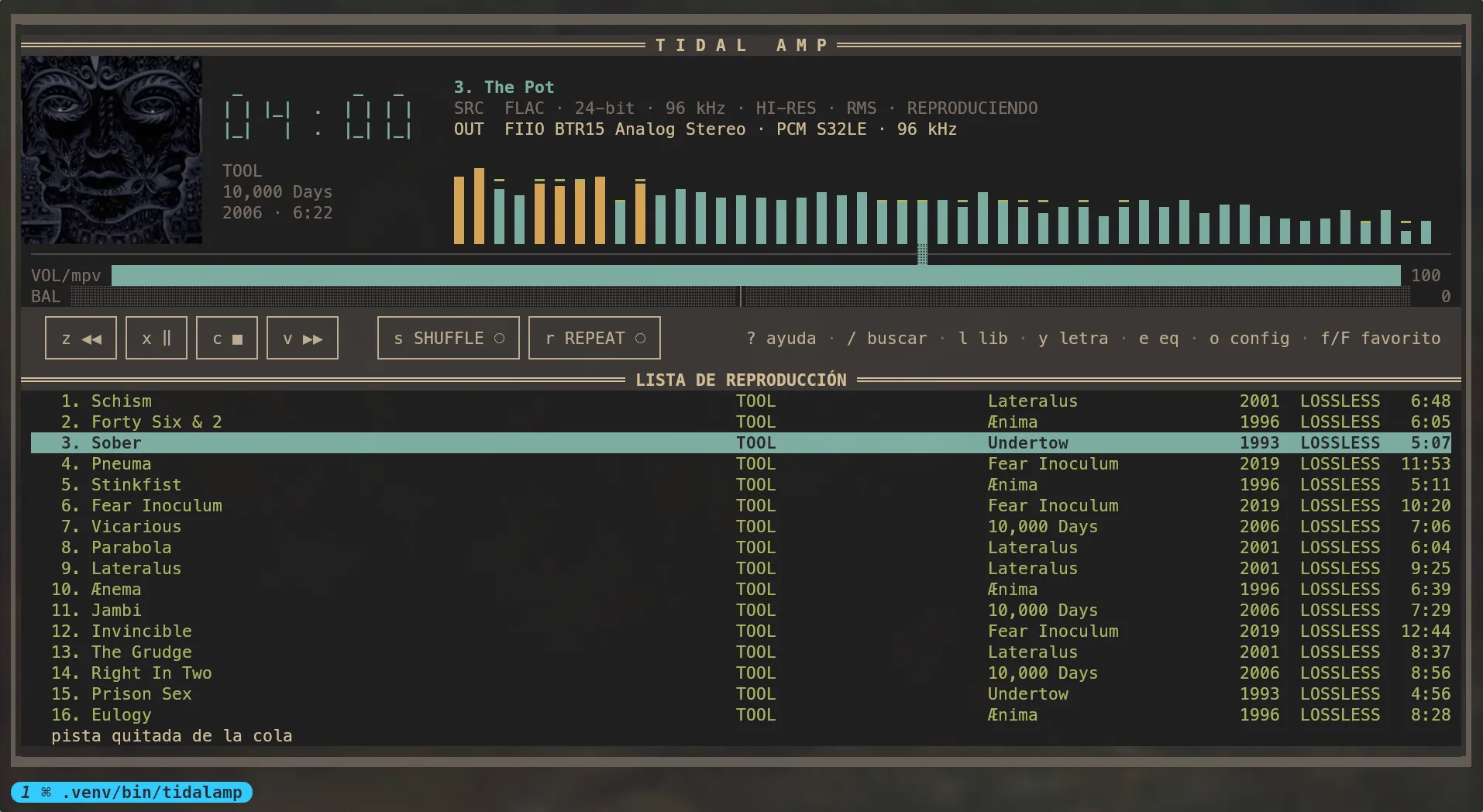The image size is (1483, 812).
Task: Click the previous track button
Action: pos(81,338)
